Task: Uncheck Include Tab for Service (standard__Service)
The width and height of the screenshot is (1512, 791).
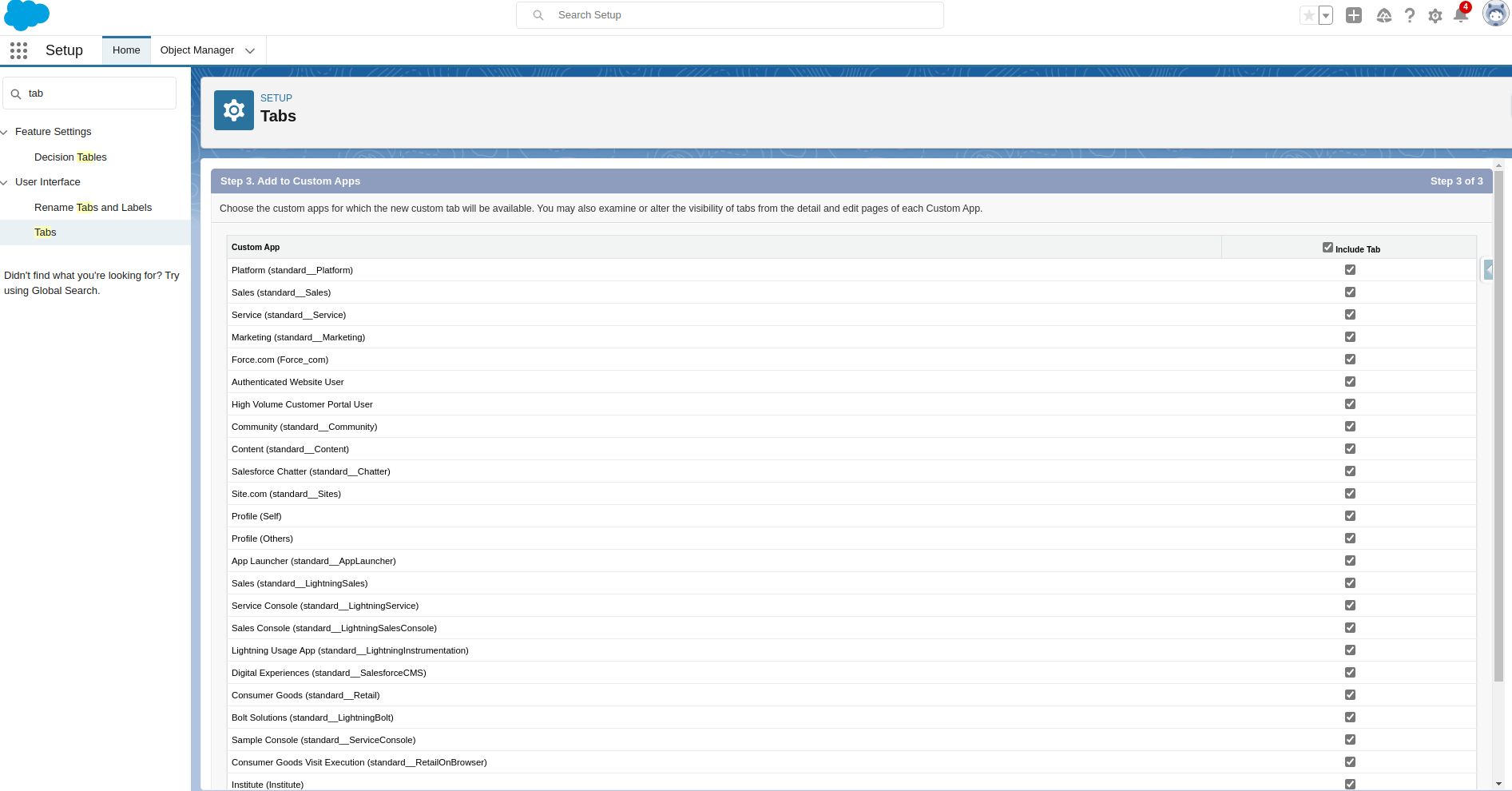Action: pos(1350,315)
